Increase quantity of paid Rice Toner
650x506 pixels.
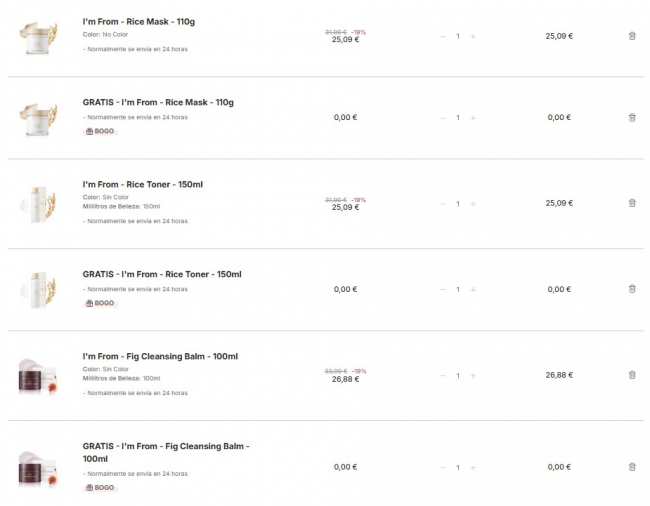coord(473,203)
